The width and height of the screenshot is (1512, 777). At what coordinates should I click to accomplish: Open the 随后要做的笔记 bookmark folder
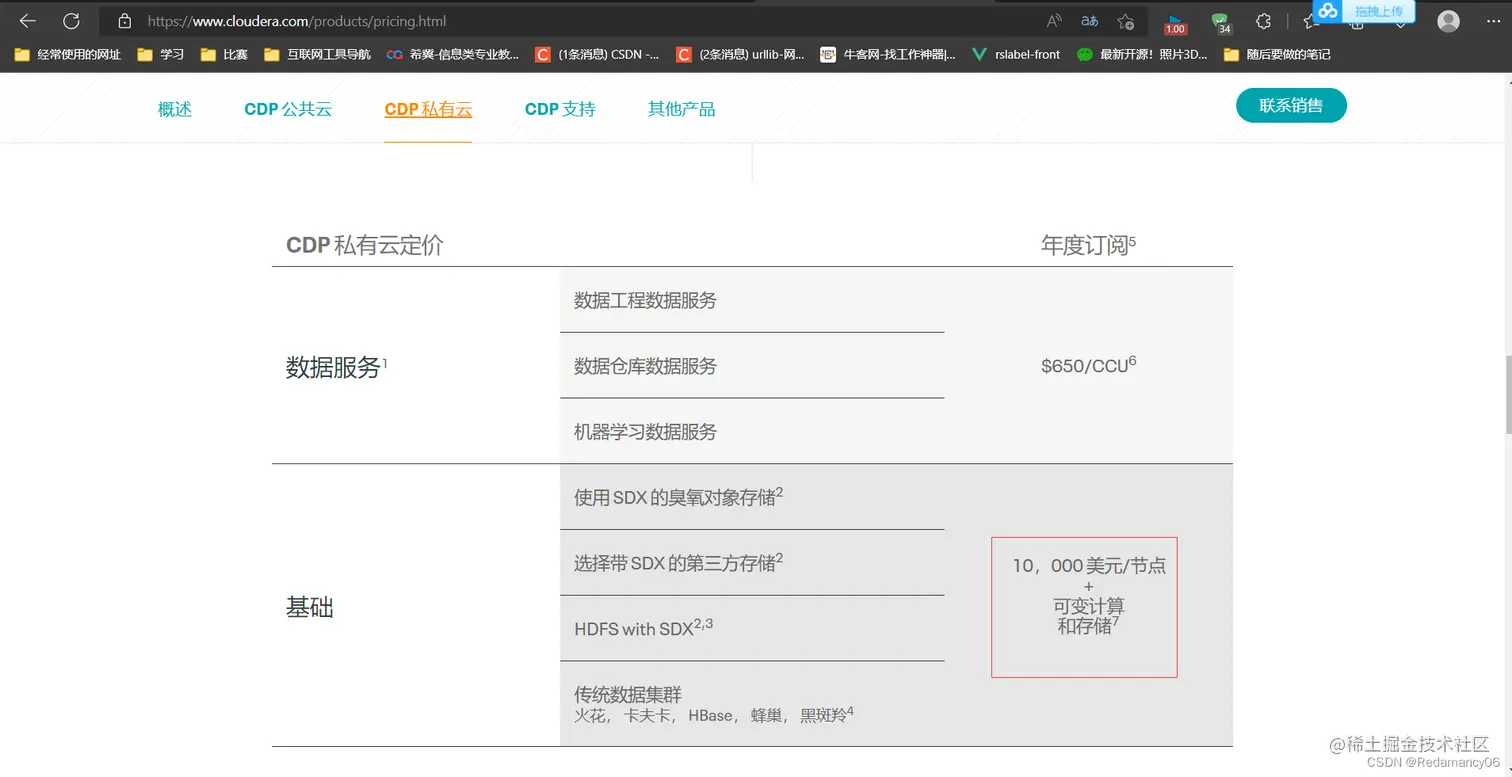[1277, 54]
